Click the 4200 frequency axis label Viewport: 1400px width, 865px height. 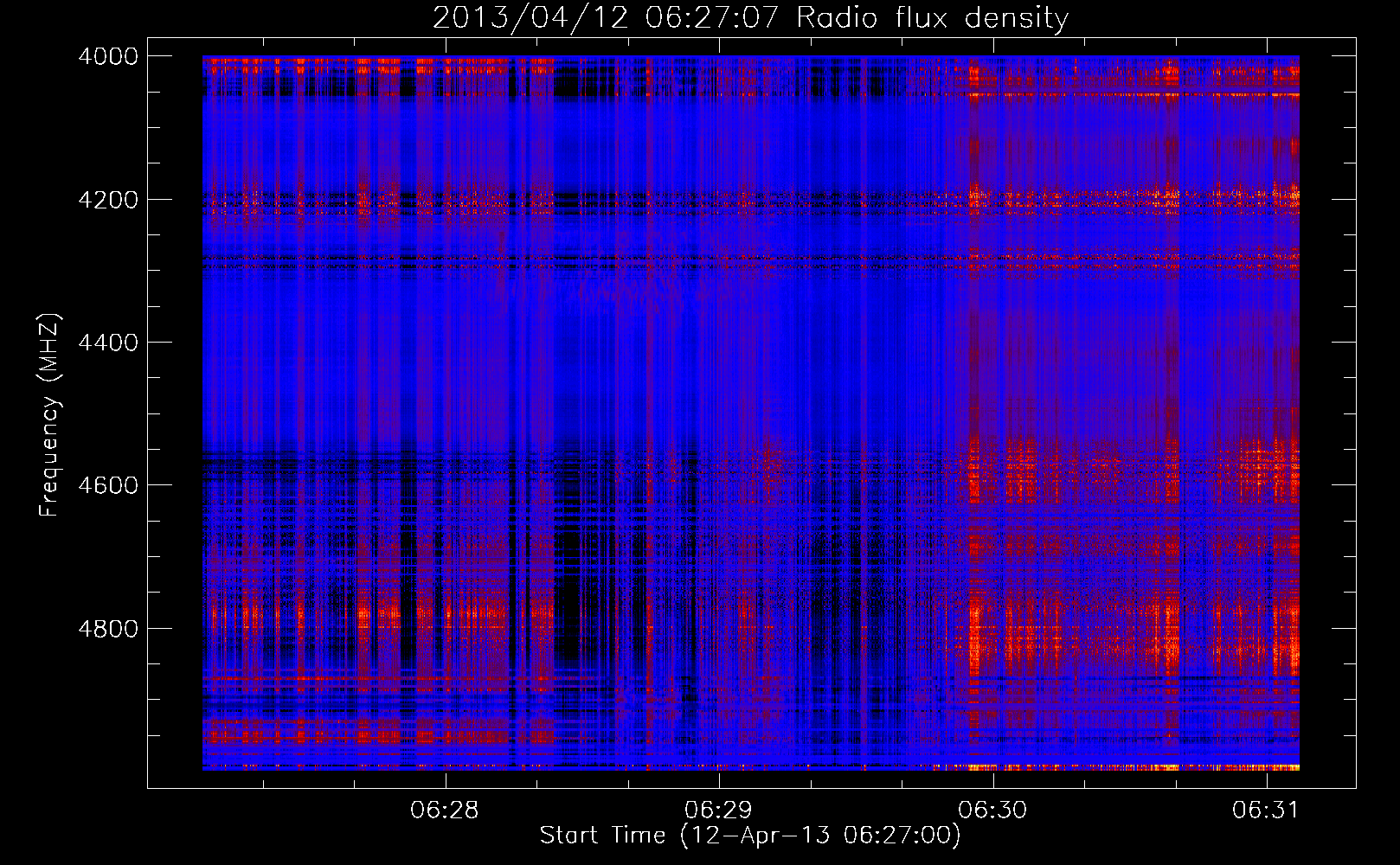109,200
